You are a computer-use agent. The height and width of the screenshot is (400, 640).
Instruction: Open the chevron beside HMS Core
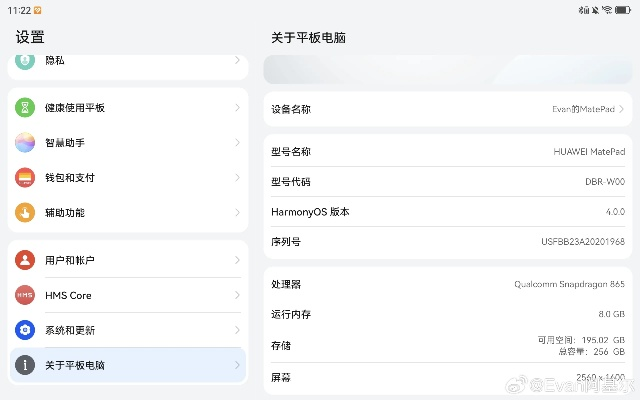237,296
